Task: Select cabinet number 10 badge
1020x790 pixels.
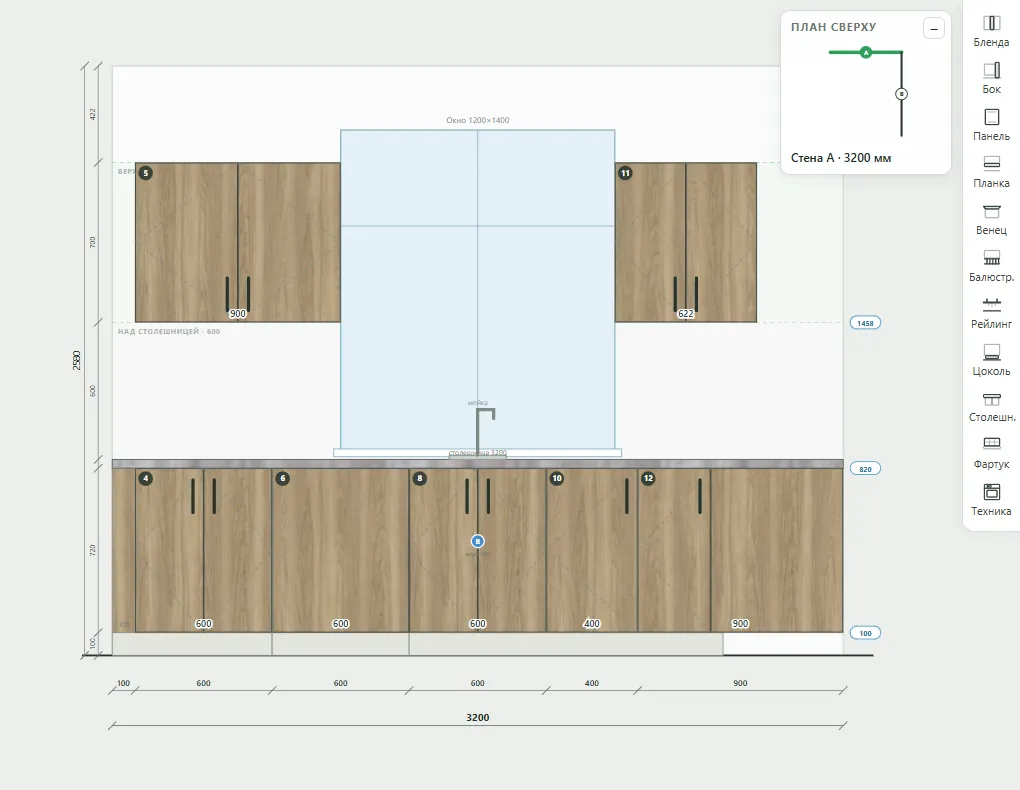Action: coord(557,478)
